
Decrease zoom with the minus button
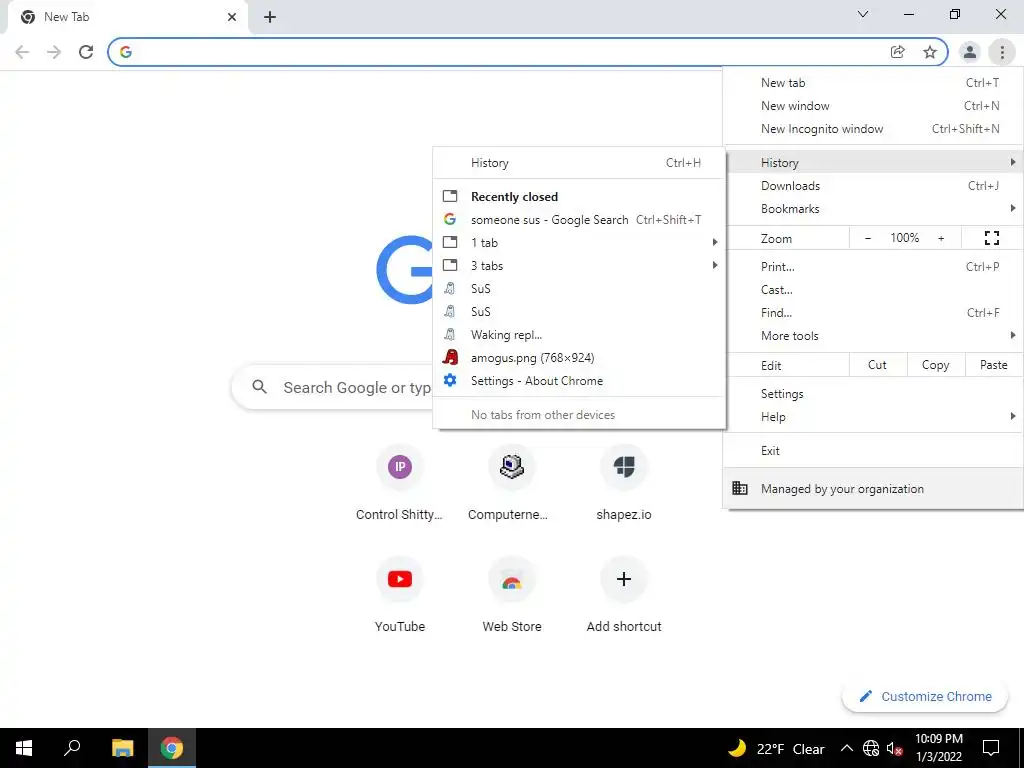click(868, 238)
